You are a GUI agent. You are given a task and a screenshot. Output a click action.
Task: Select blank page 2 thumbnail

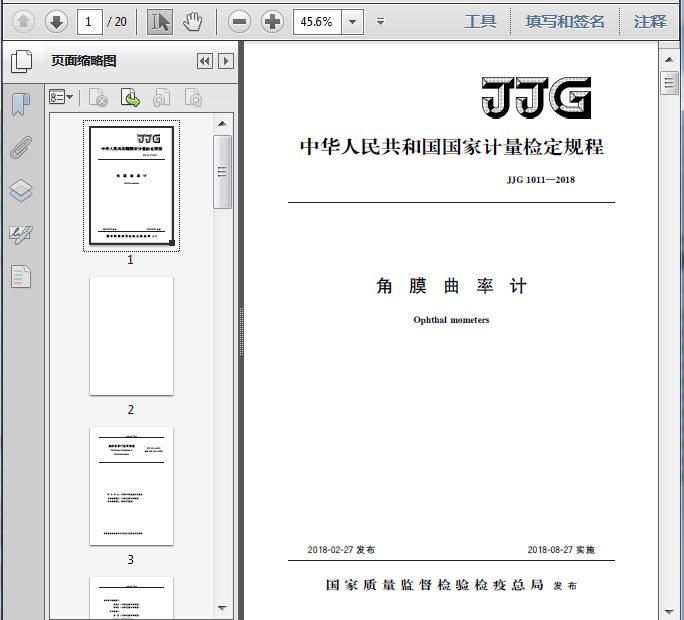[x=131, y=336]
